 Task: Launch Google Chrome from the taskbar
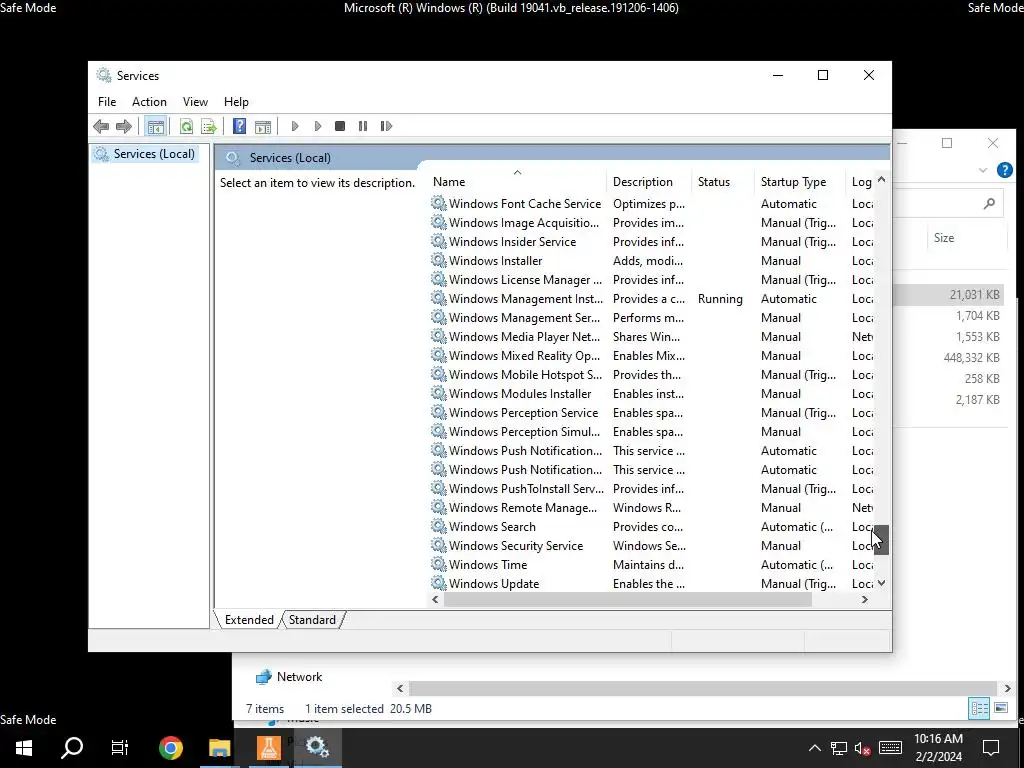(170, 747)
